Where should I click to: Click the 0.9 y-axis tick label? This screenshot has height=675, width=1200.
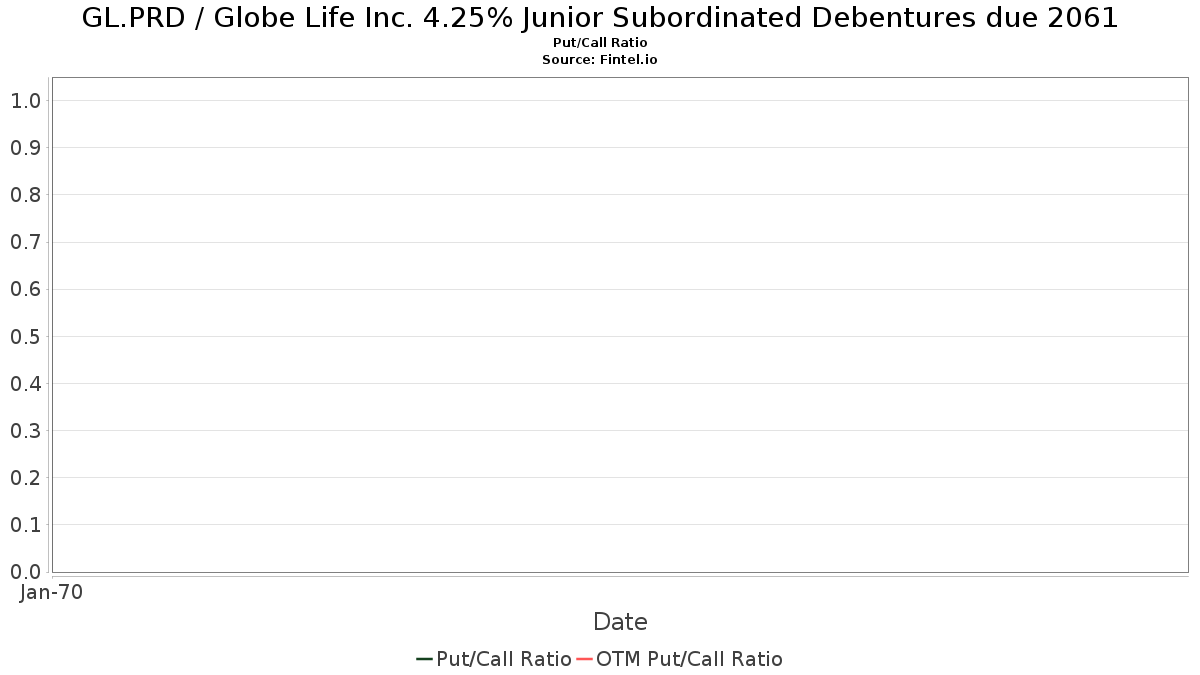(x=25, y=148)
